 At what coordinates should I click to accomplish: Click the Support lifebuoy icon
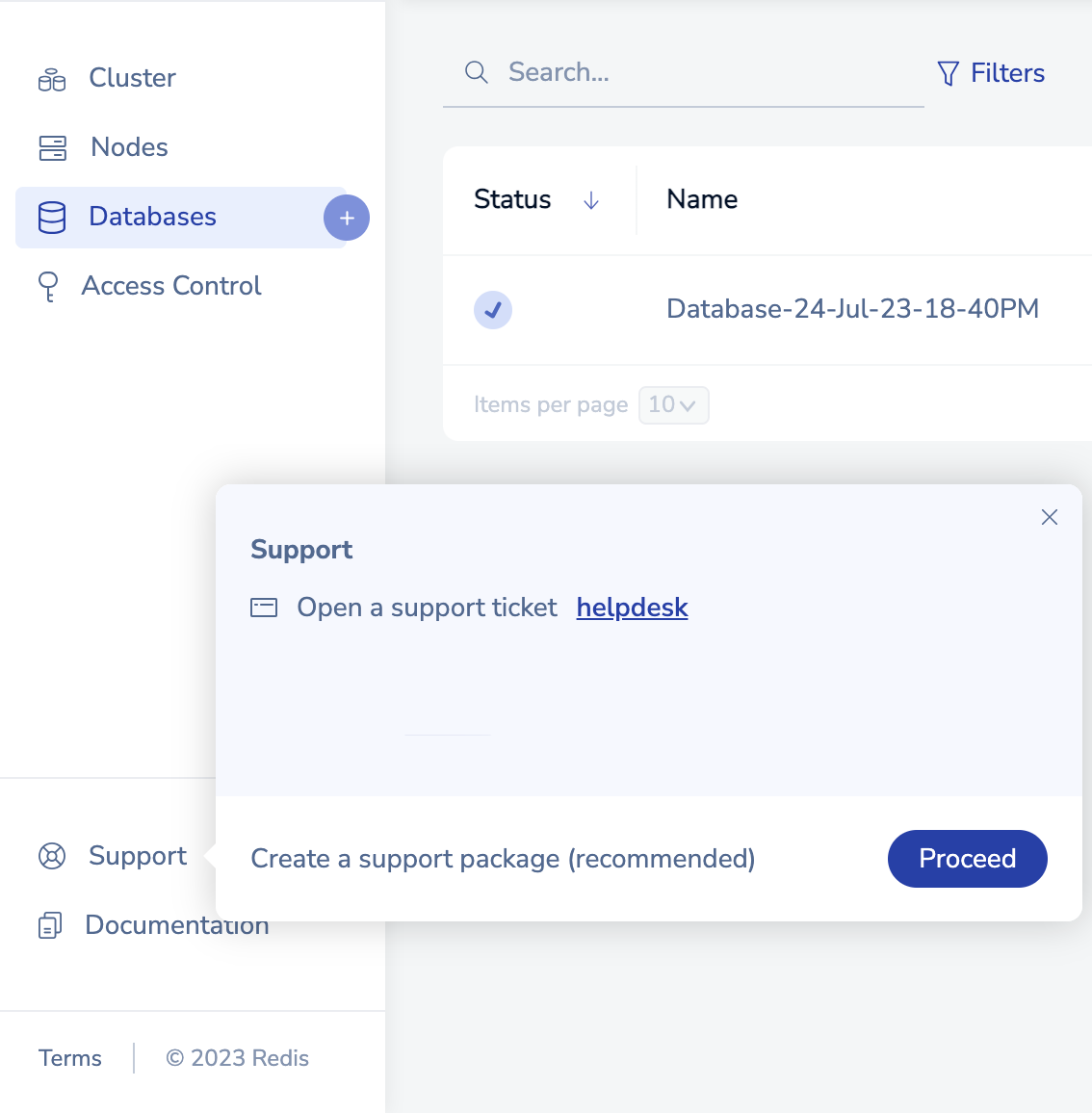pyautogui.click(x=52, y=856)
